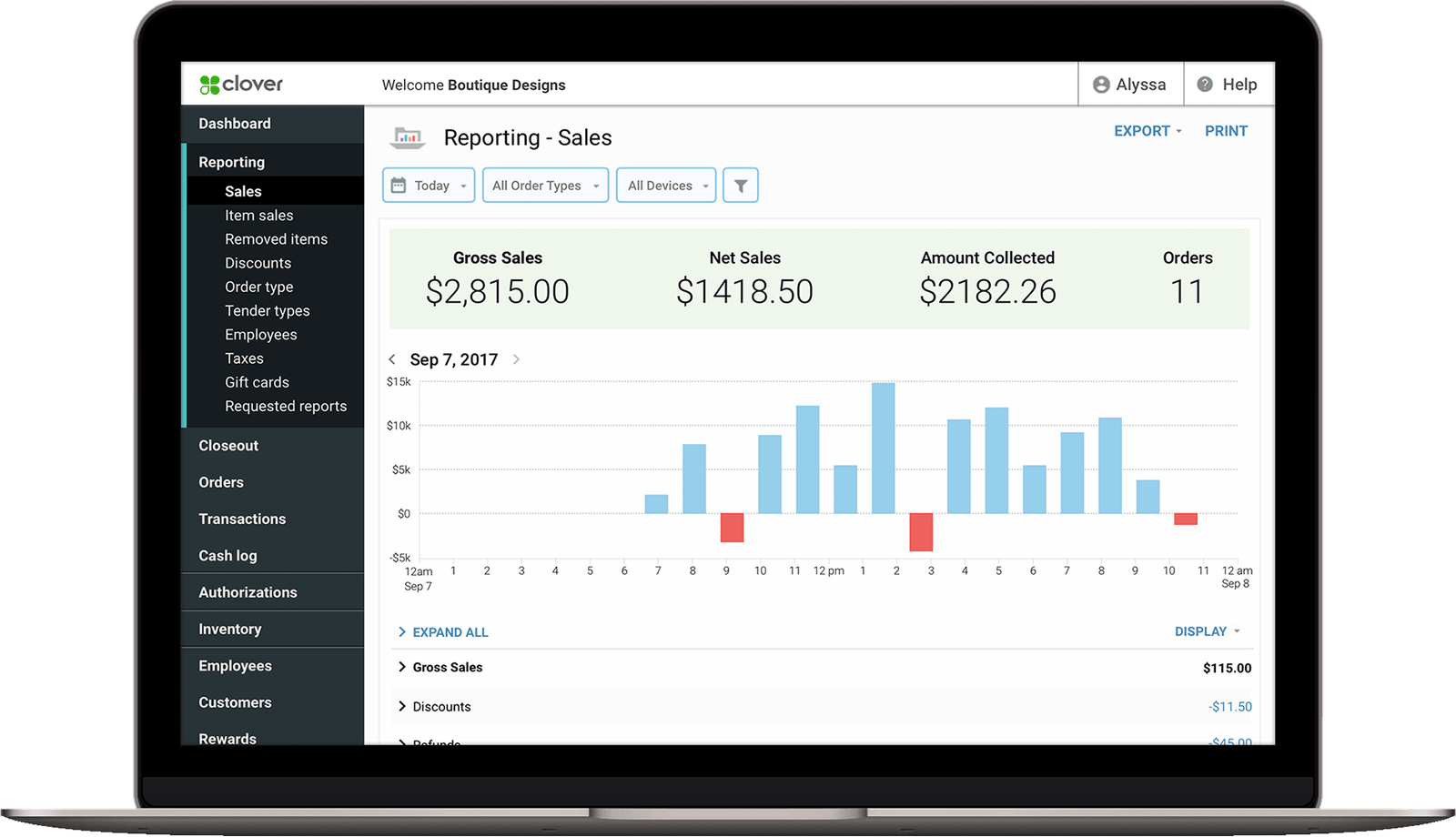This screenshot has height=837, width=1456.
Task: Open the DISPLAY options dropdown
Action: (x=1208, y=631)
